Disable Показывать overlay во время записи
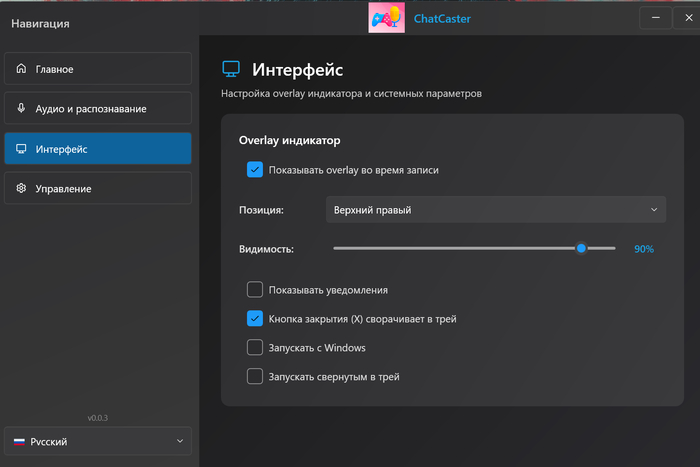The width and height of the screenshot is (700, 467). click(255, 170)
